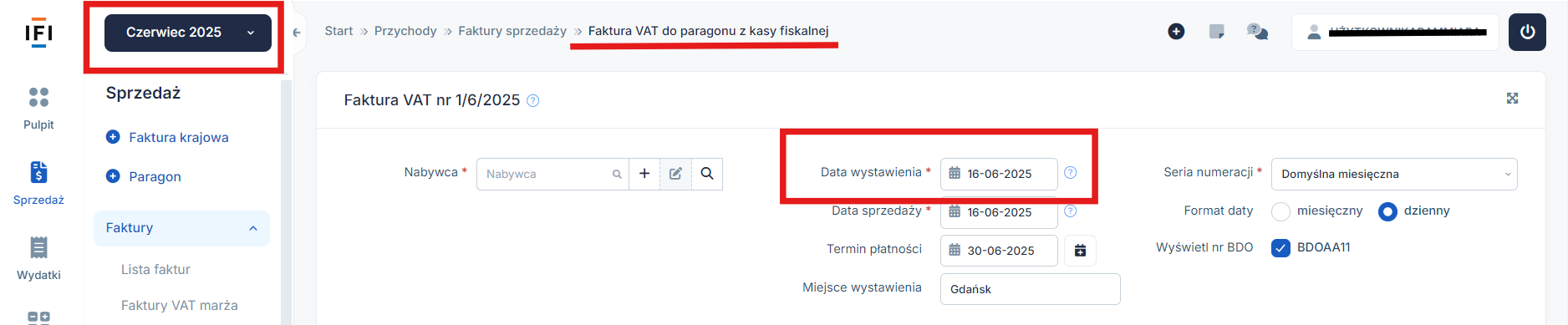Click Miejsce wystawienia field

click(x=1030, y=289)
